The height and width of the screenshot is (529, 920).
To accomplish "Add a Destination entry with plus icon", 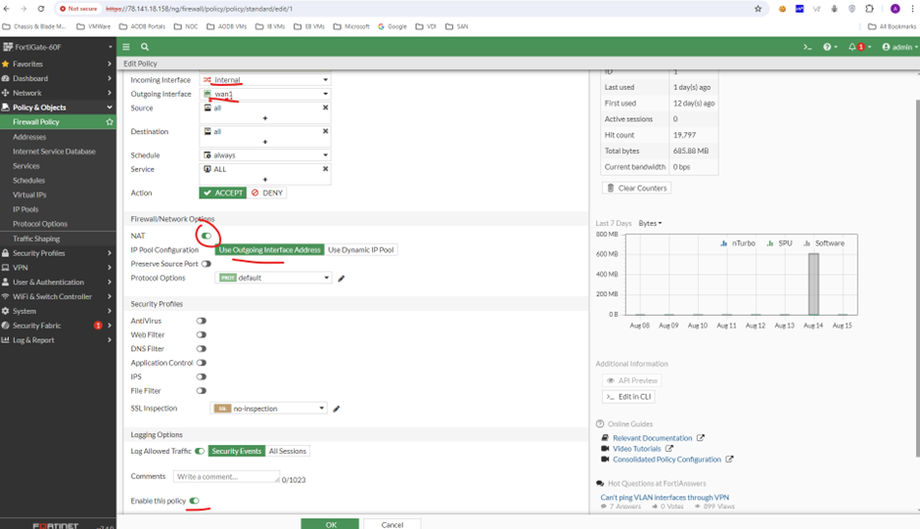I will (265, 142).
